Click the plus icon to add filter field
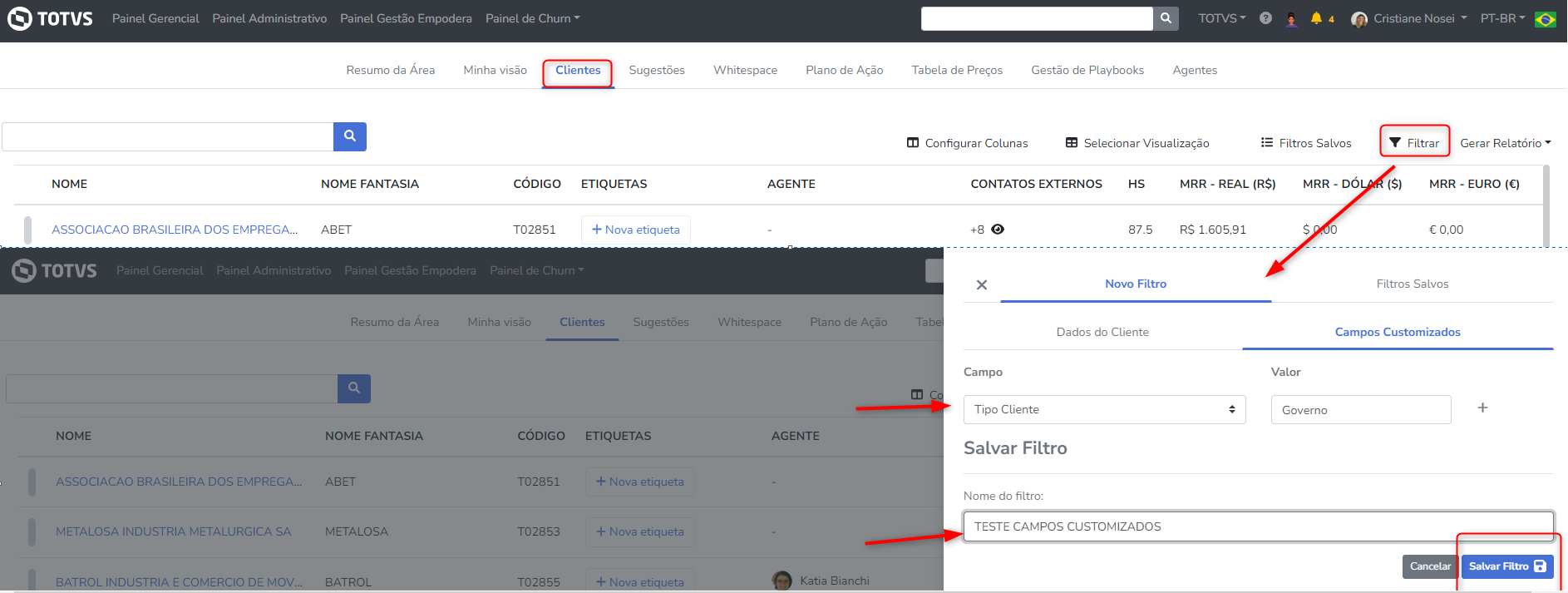Viewport: 1568px width, 593px height. (x=1482, y=408)
